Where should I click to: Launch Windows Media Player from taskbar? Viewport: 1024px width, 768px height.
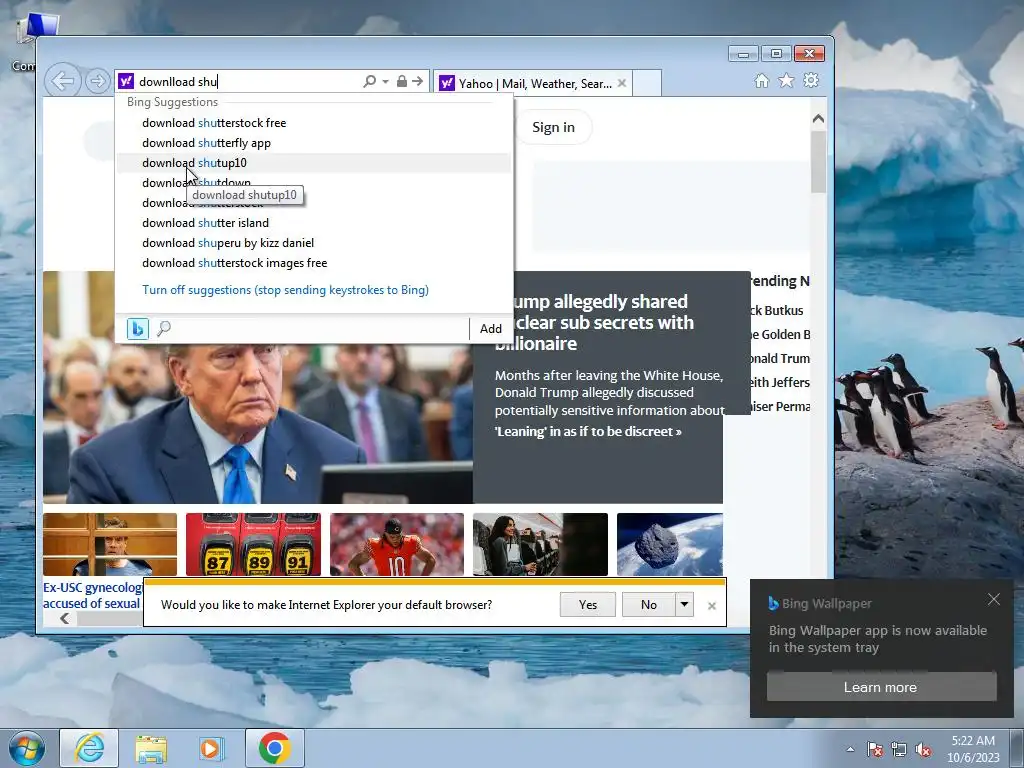tap(212, 748)
